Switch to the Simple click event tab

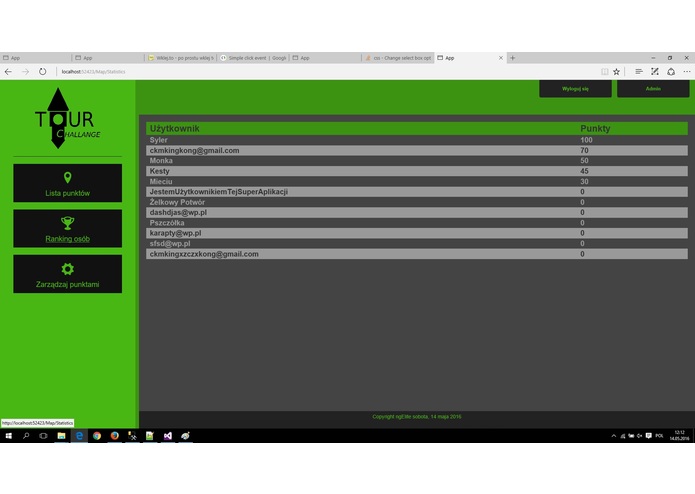253,58
